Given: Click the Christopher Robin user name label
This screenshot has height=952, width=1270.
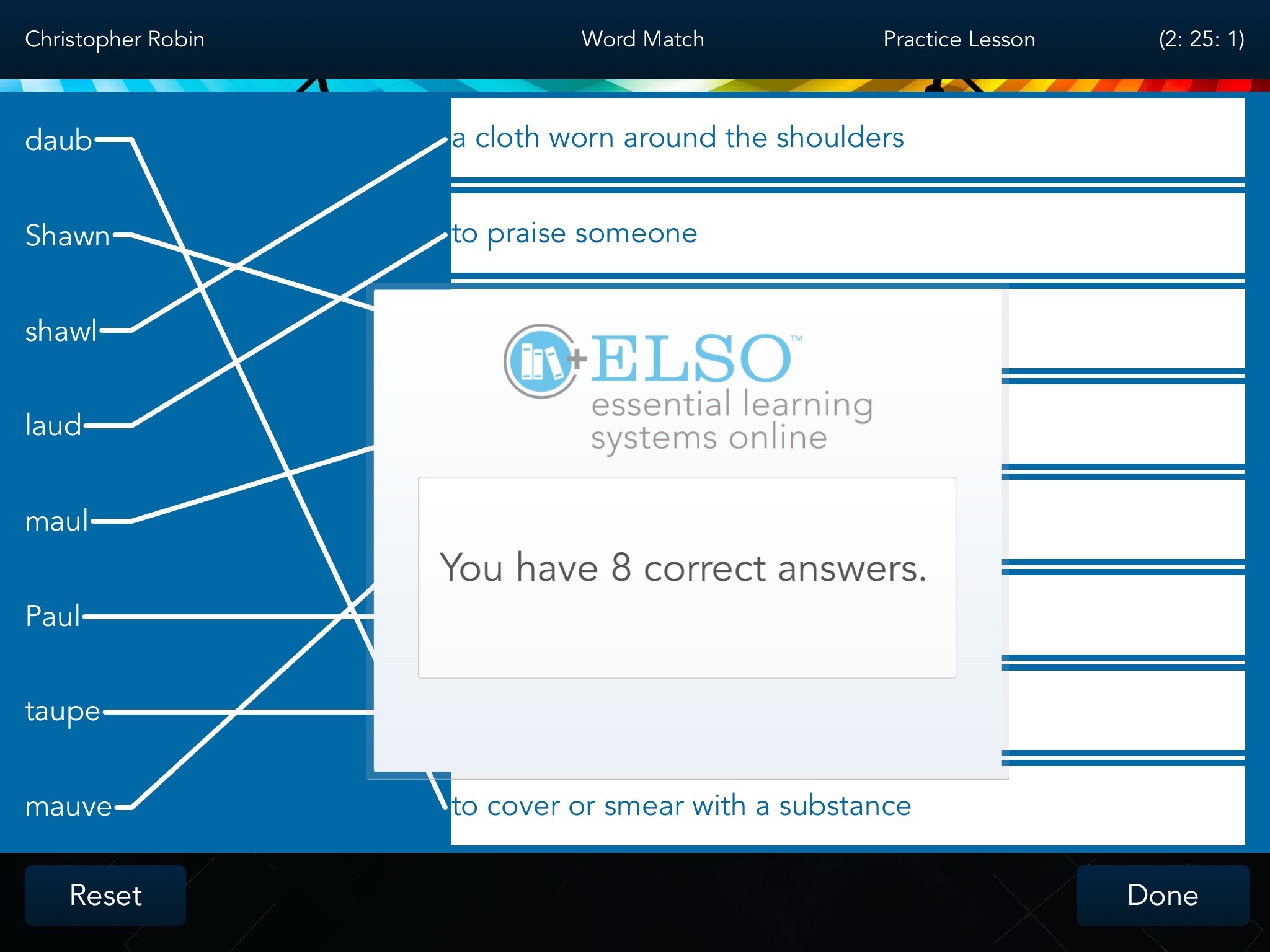Looking at the screenshot, I should [116, 39].
